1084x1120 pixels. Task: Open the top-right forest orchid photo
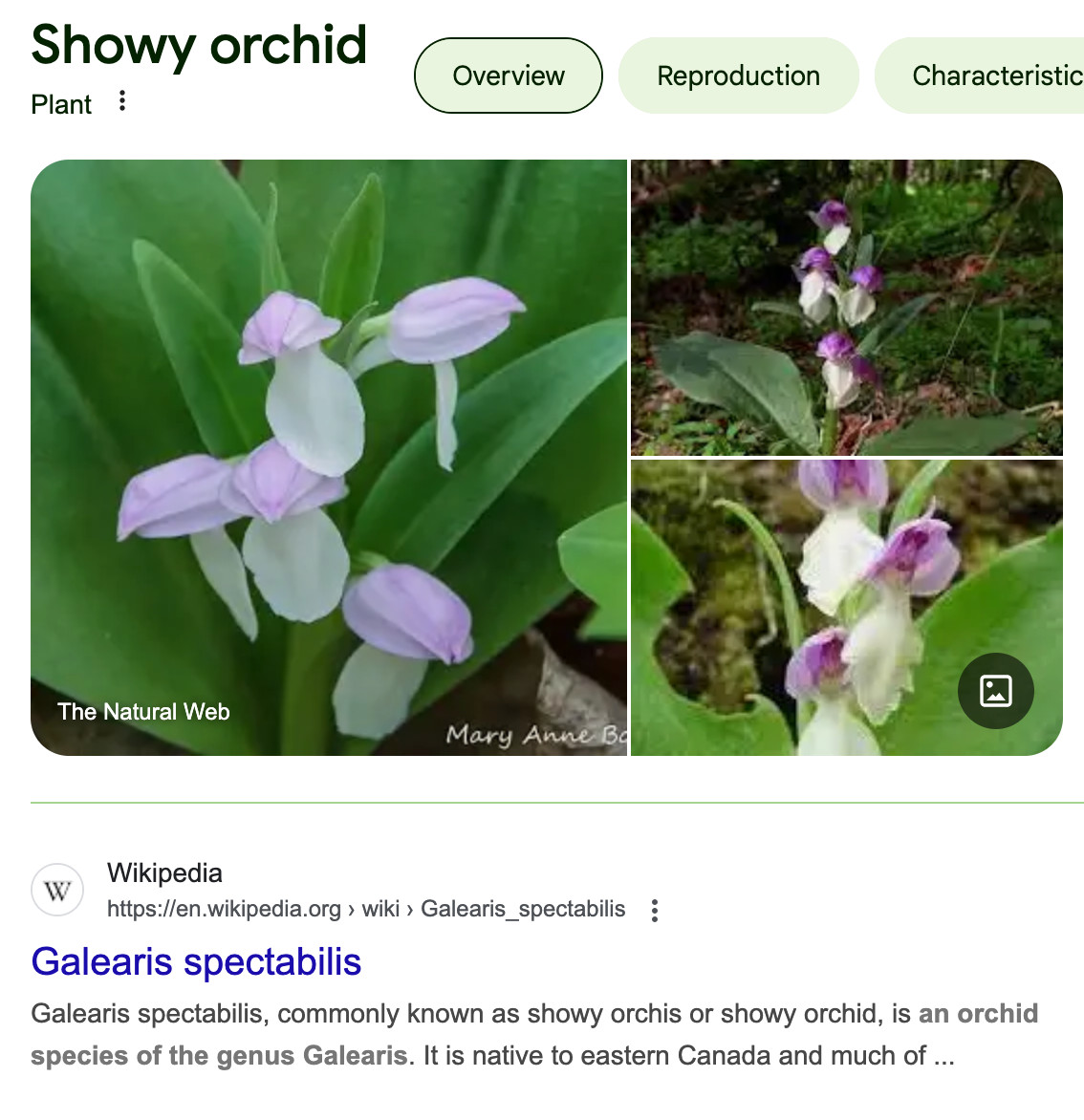[847, 307]
